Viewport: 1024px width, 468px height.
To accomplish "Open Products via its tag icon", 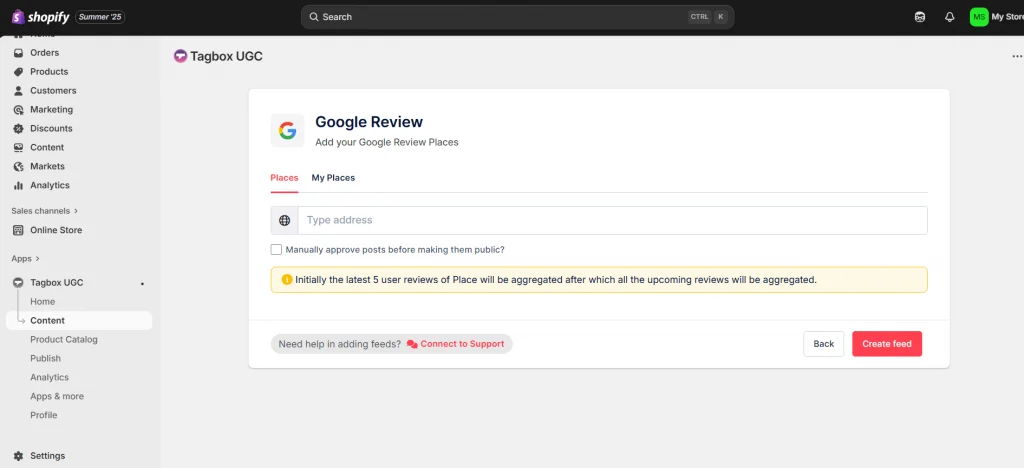I will [x=18, y=72].
